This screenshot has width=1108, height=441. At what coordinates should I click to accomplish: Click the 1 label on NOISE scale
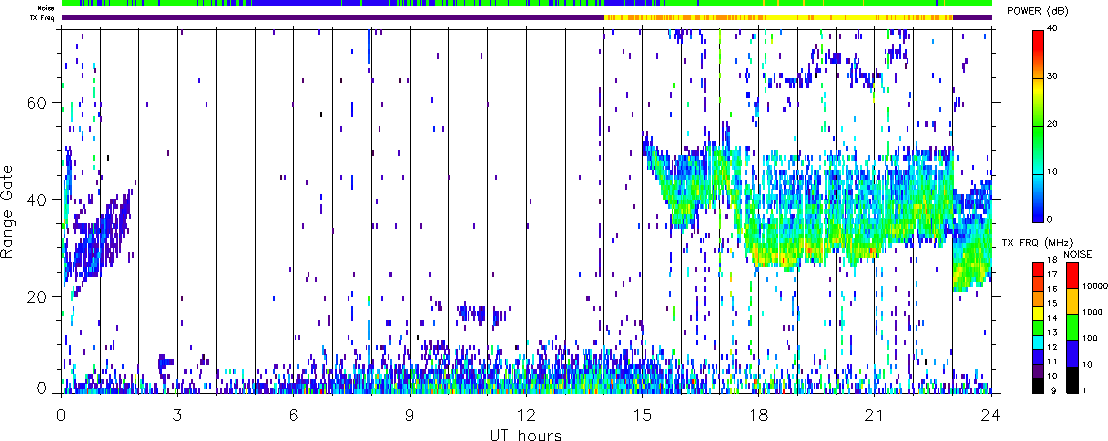coord(1083,391)
